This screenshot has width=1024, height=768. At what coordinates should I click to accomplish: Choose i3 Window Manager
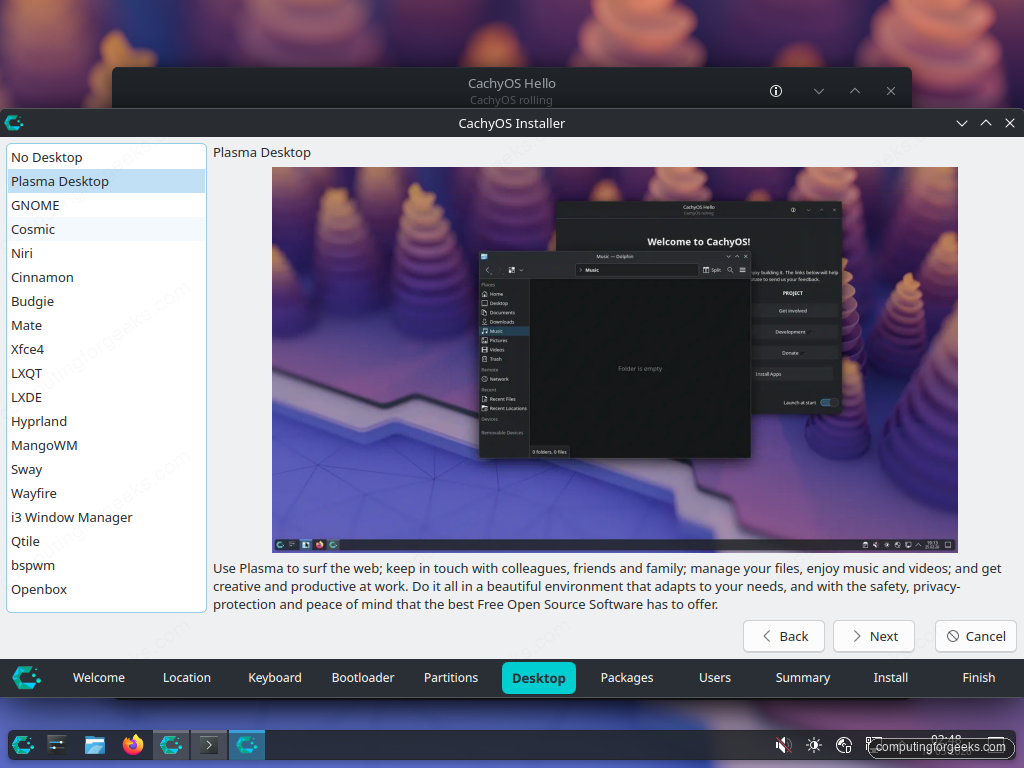point(106,517)
